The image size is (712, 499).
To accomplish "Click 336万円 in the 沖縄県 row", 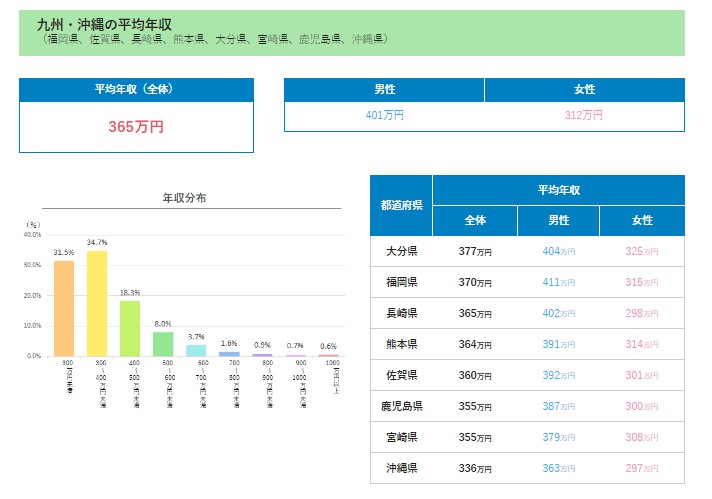I will [475, 468].
